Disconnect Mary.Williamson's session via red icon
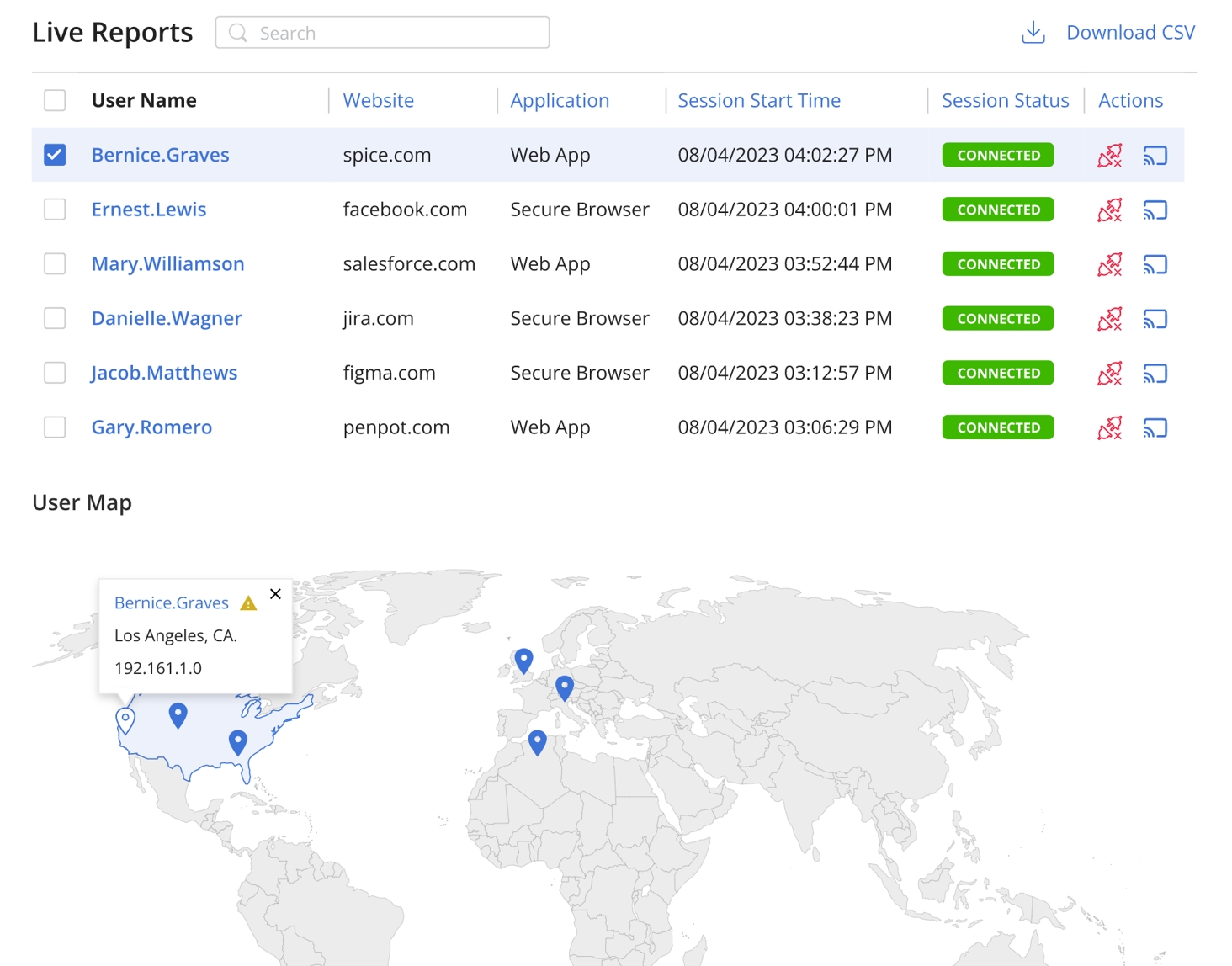 [x=1109, y=265]
